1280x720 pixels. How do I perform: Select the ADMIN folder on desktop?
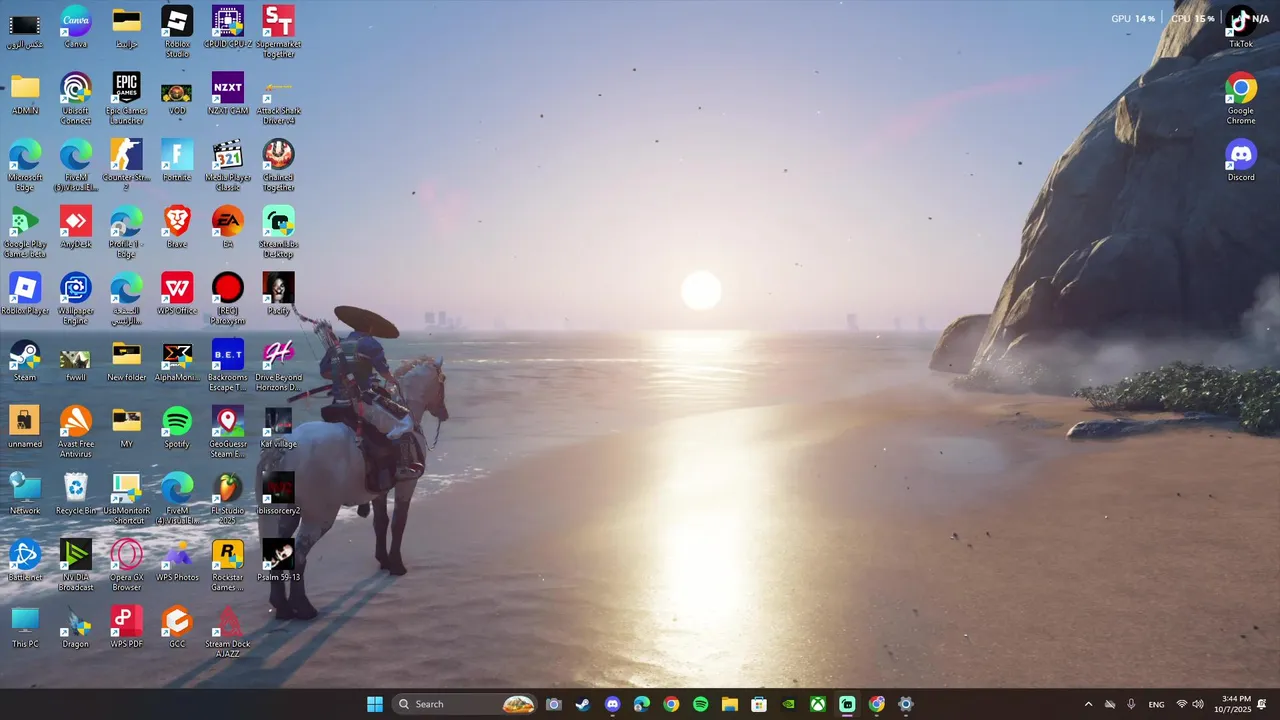click(25, 94)
